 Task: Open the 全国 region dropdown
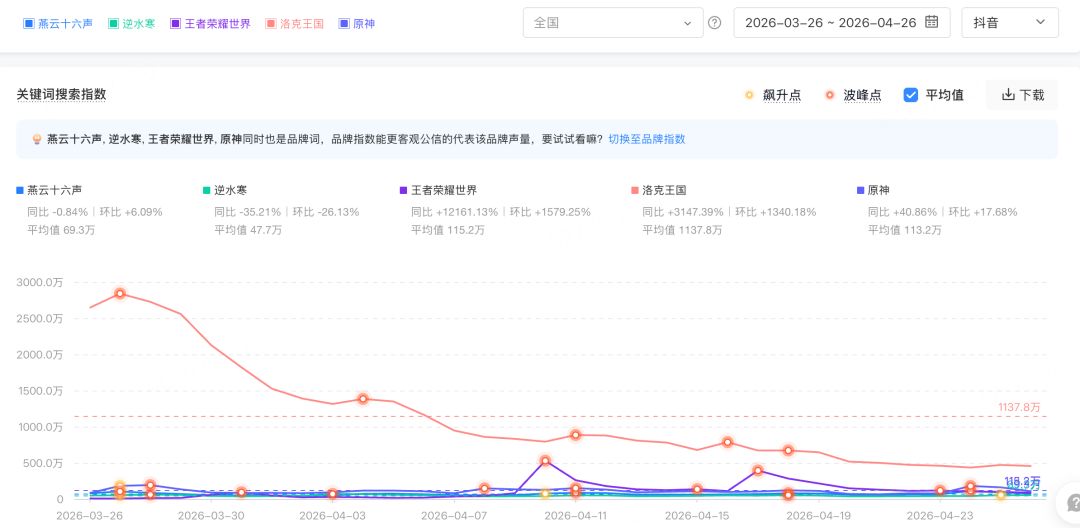pyautogui.click(x=613, y=23)
